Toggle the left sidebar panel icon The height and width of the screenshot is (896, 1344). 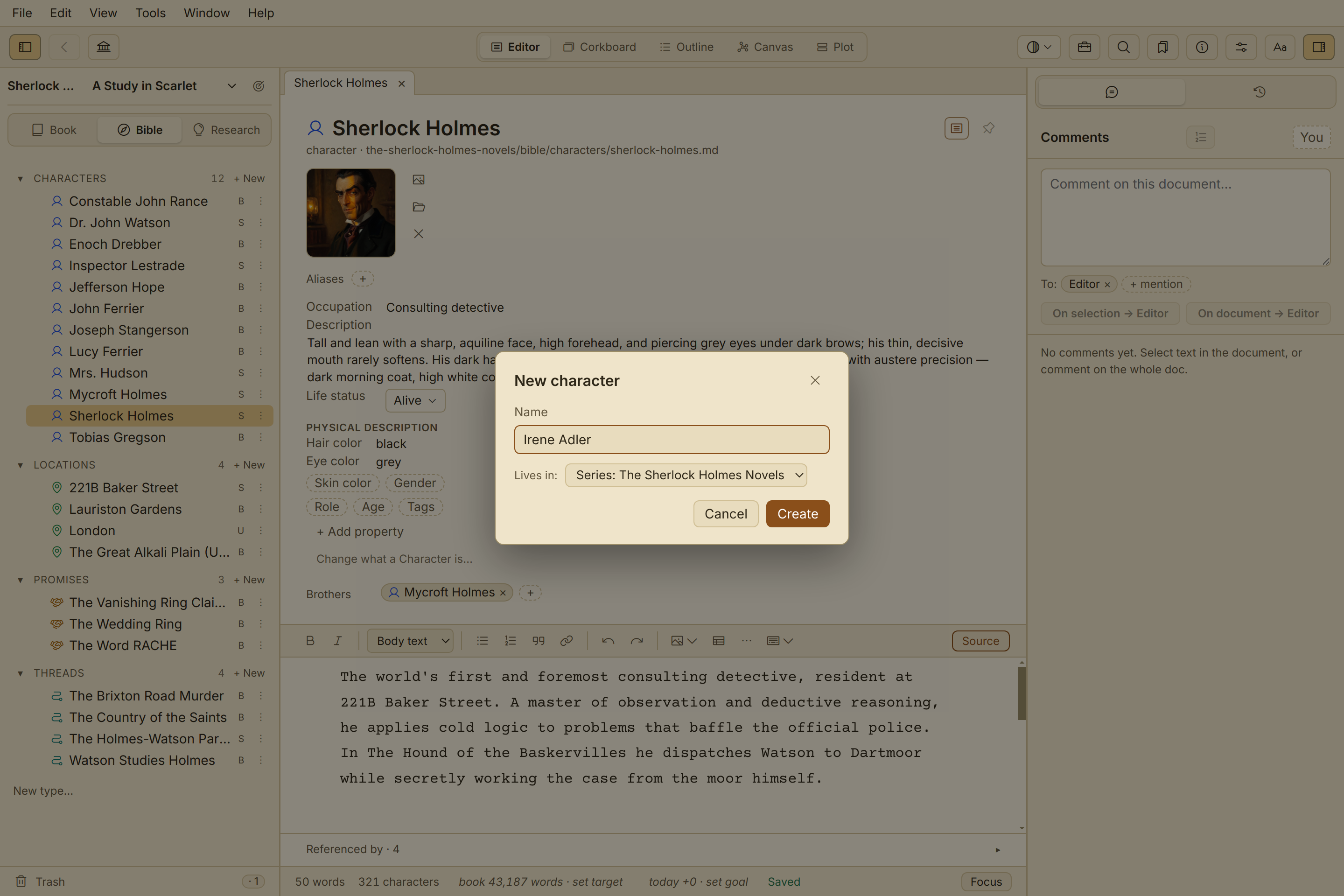25,47
